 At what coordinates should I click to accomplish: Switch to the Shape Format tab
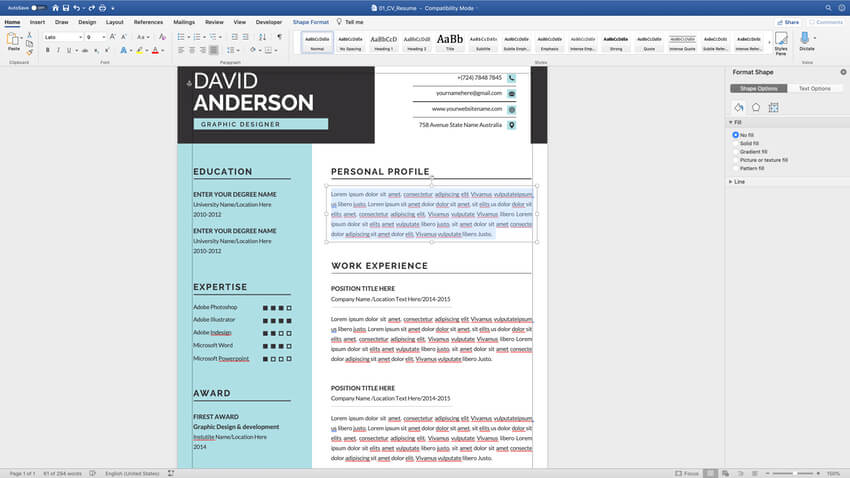tap(311, 22)
